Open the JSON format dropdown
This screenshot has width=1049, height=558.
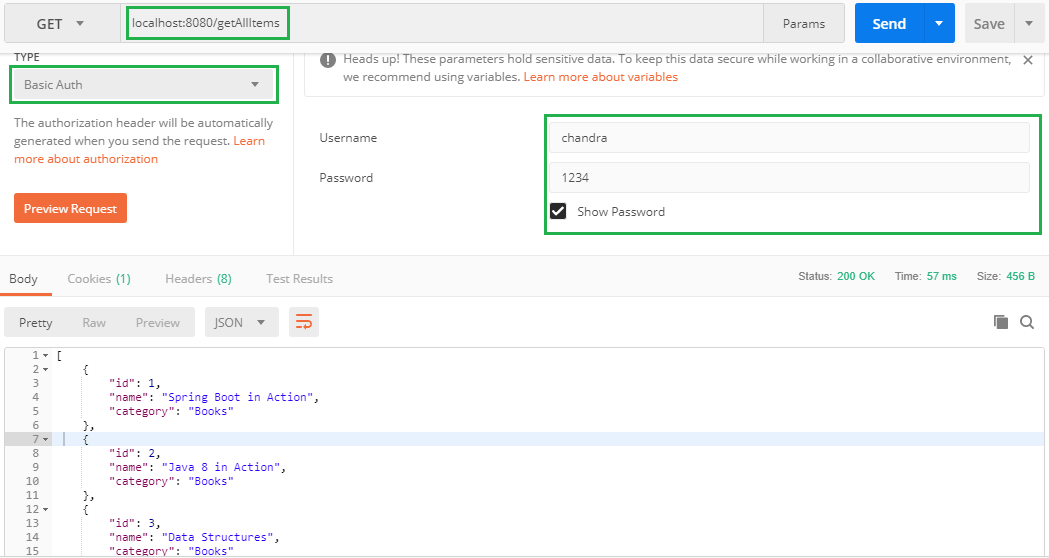coord(241,322)
